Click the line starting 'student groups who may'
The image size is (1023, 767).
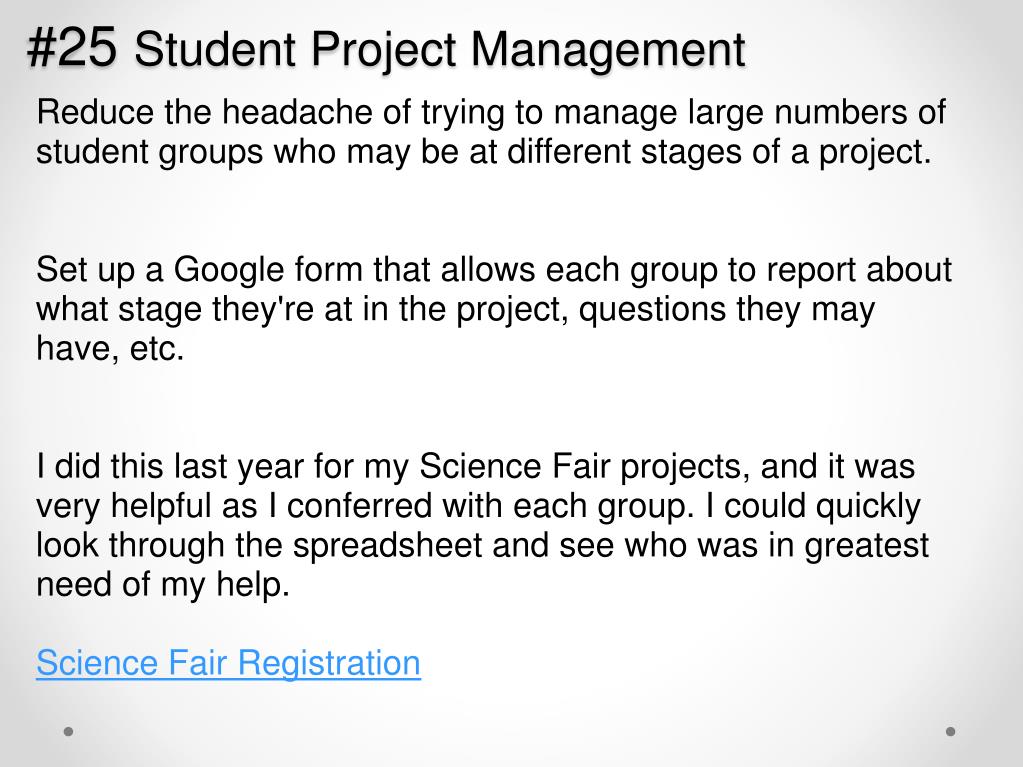(483, 152)
